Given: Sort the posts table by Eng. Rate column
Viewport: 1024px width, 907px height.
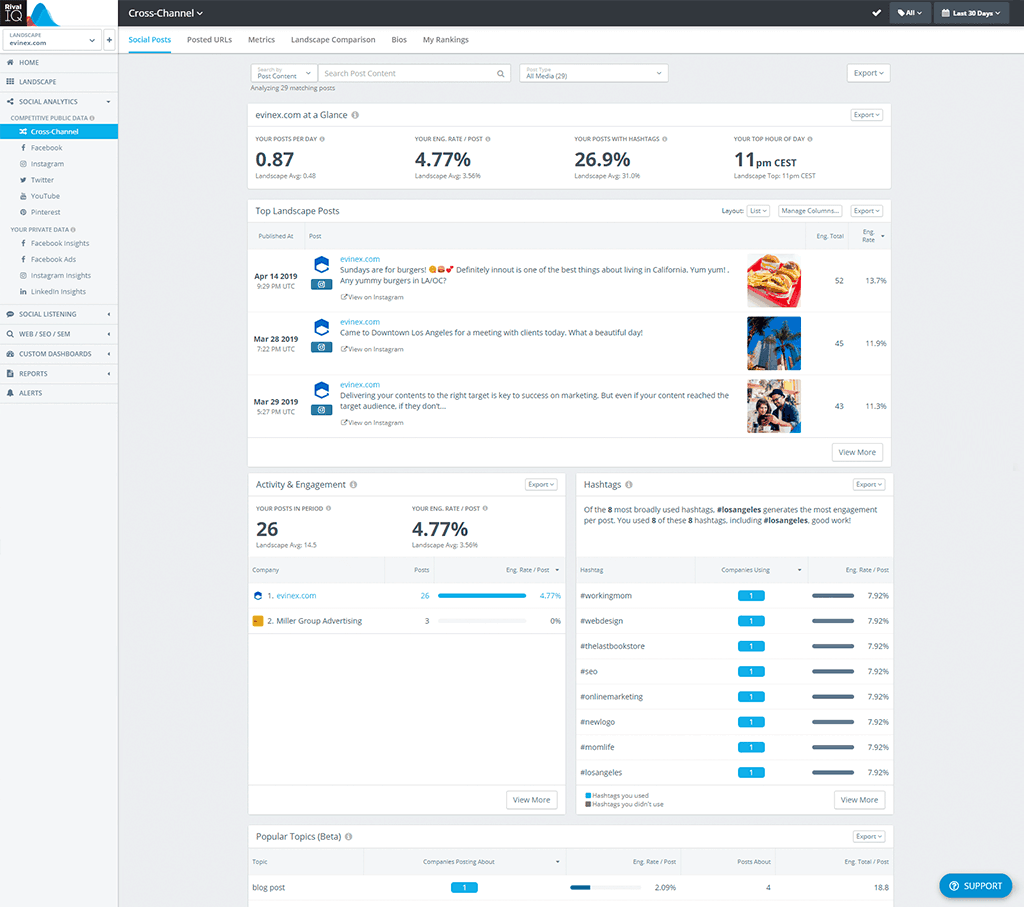Looking at the screenshot, I should (x=872, y=236).
